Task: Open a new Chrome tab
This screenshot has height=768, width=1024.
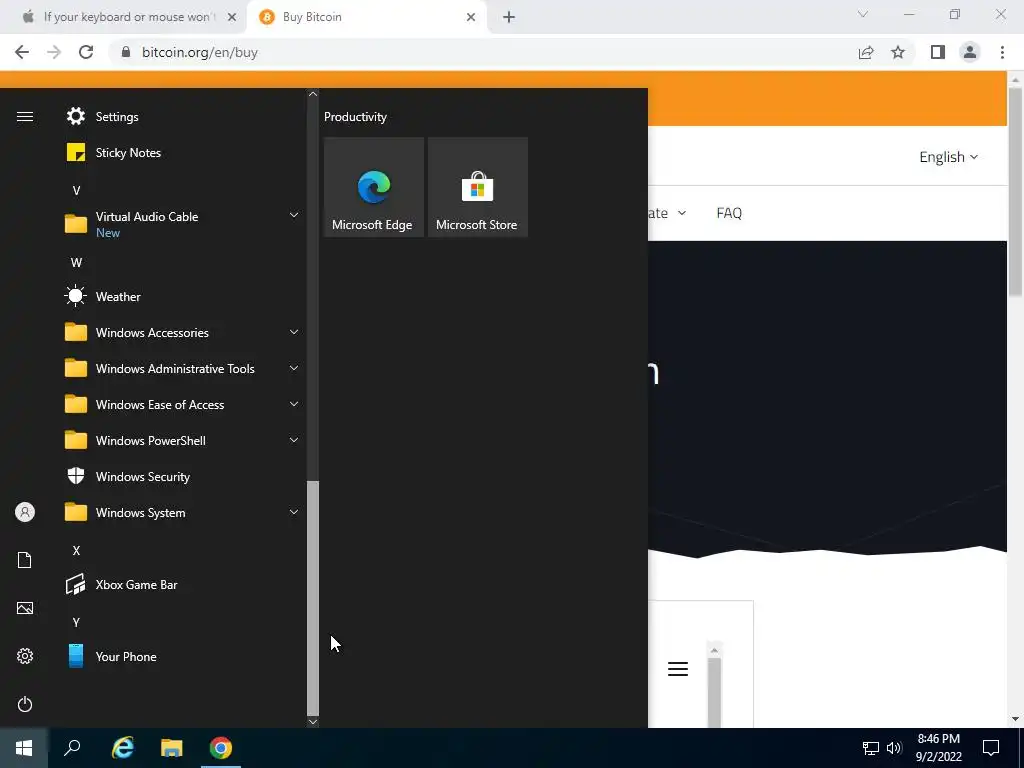Action: coord(509,18)
